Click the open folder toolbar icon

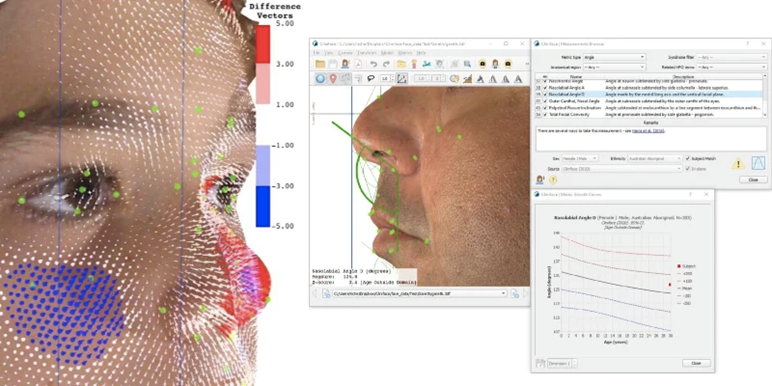pos(320,64)
